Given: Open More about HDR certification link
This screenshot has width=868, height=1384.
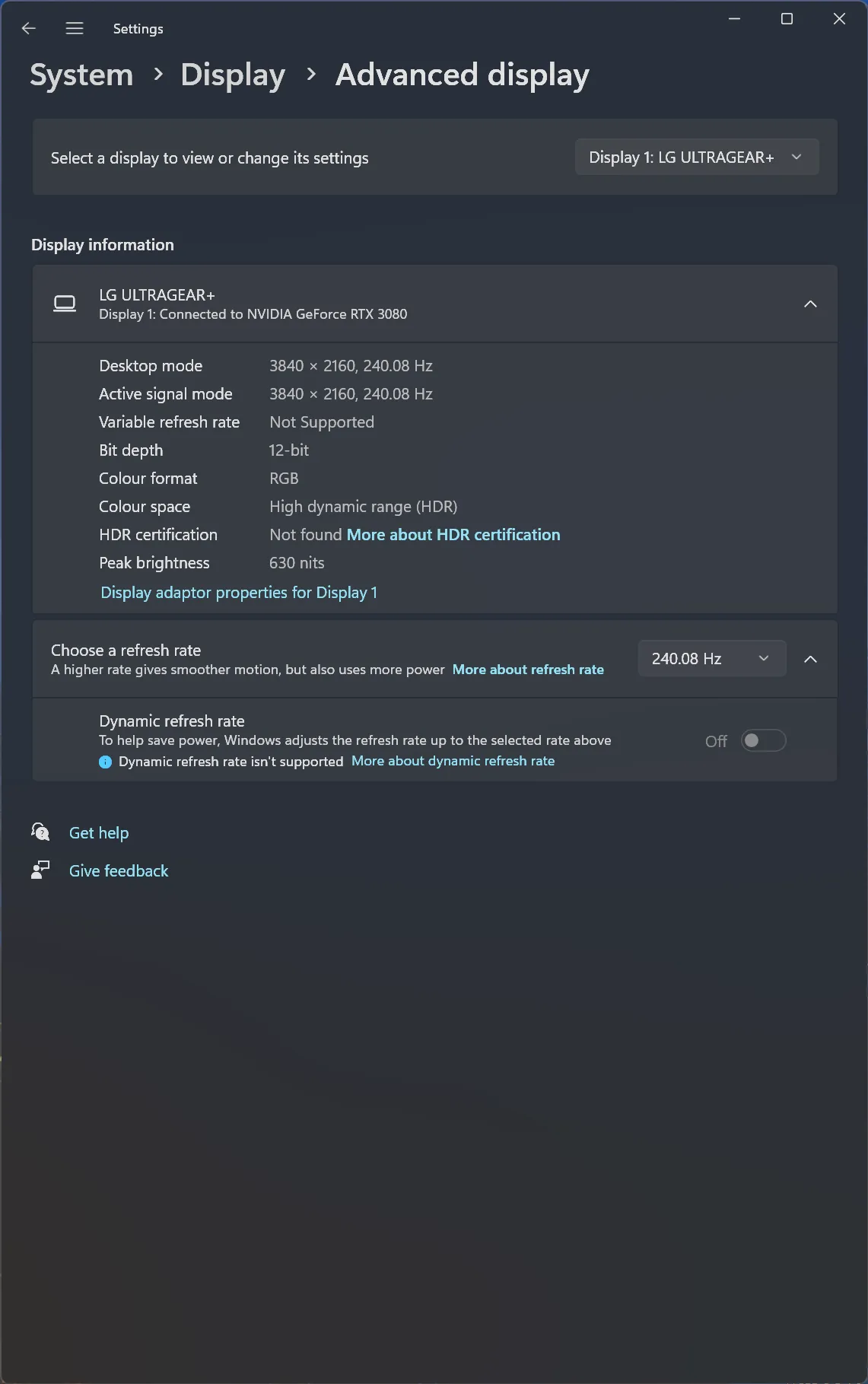Looking at the screenshot, I should tap(453, 535).
